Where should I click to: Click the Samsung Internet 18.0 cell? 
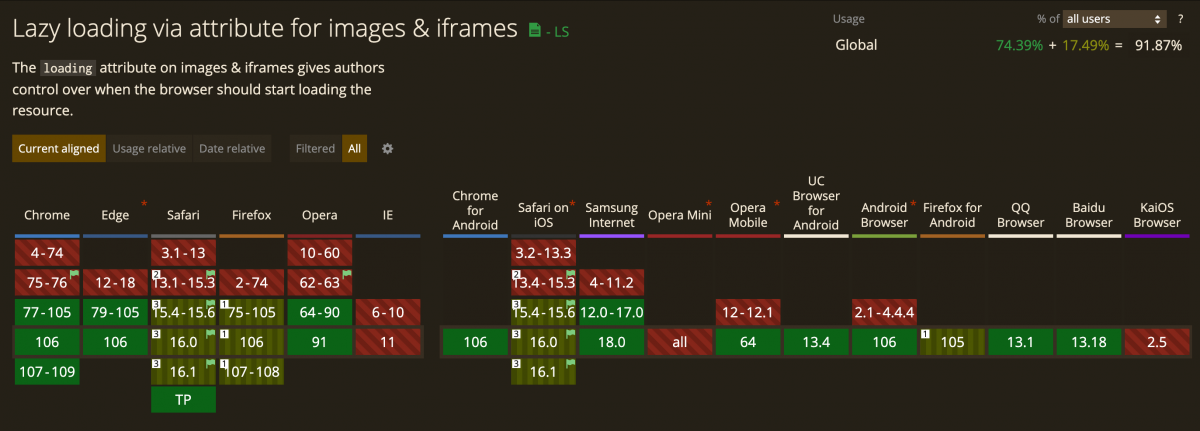[611, 342]
